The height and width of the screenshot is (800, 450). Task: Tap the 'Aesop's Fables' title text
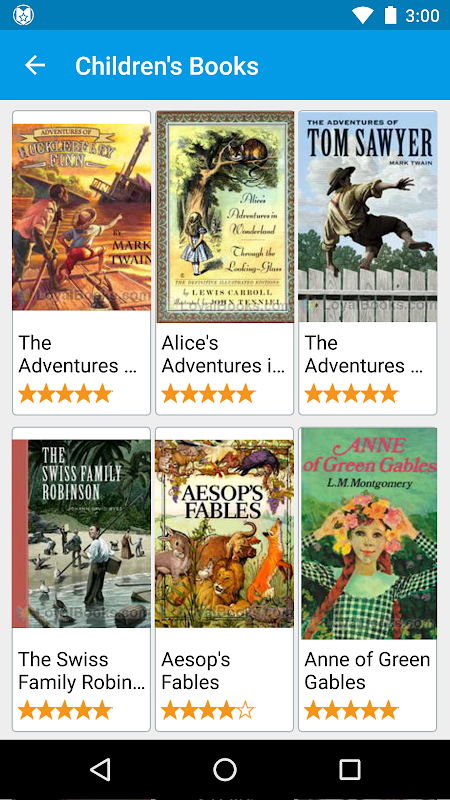pos(196,671)
